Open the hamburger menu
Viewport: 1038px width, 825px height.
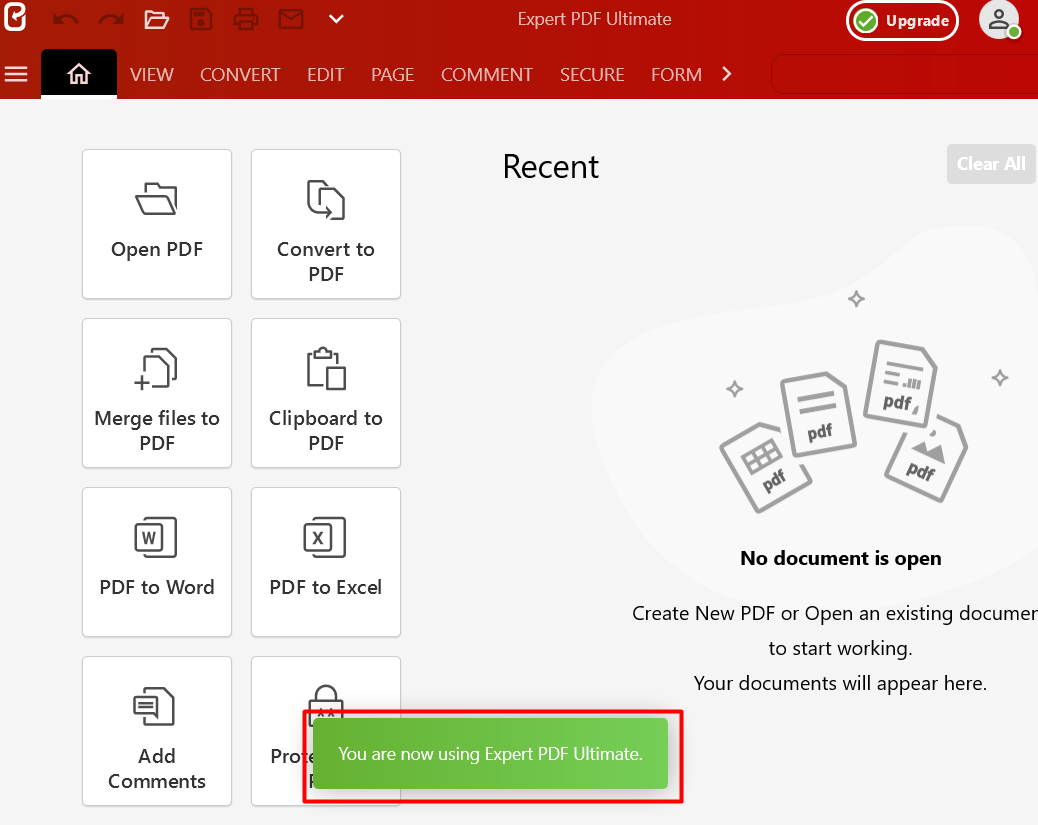(x=17, y=74)
